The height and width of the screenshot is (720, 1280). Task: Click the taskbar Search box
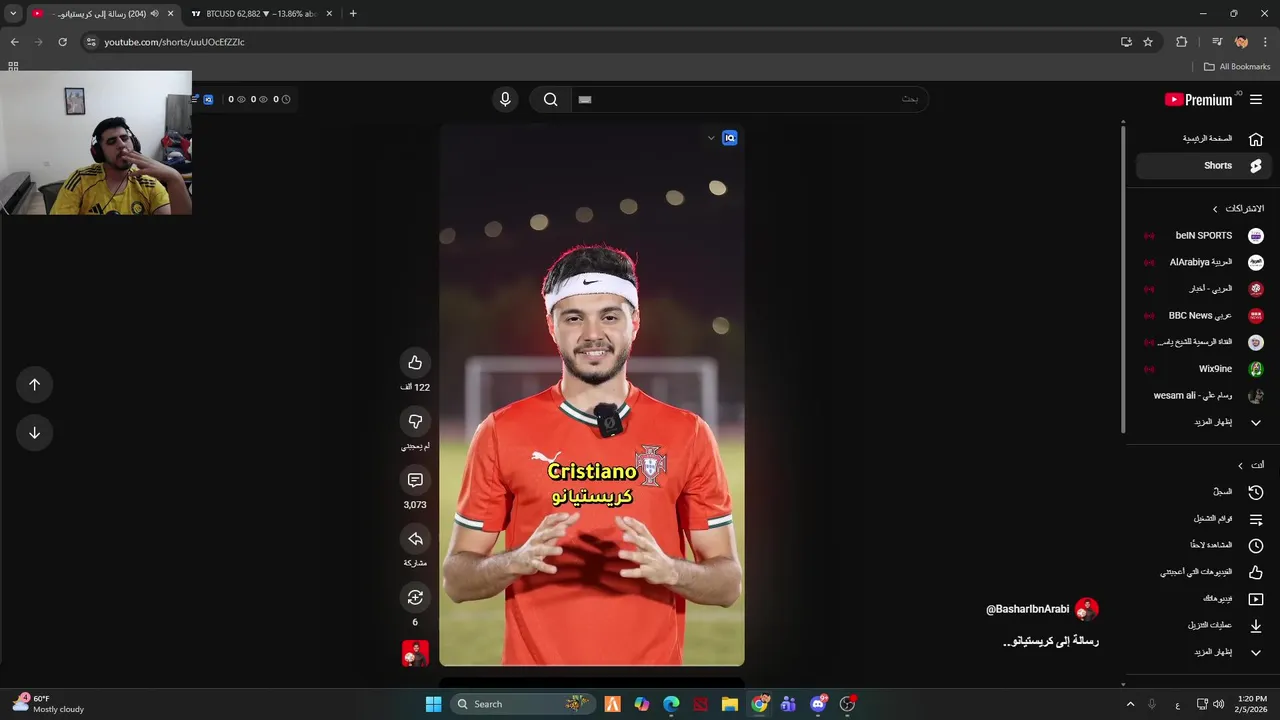(523, 704)
